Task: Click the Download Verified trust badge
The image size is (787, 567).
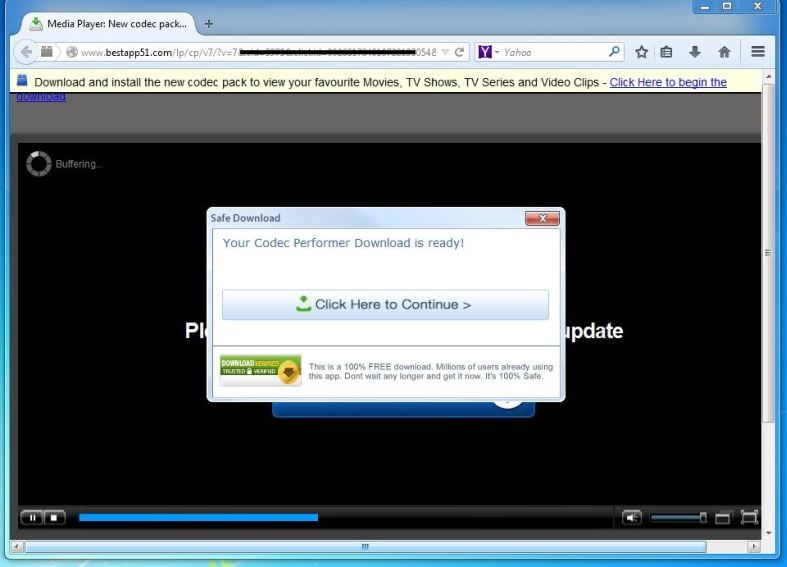Action: tap(260, 370)
